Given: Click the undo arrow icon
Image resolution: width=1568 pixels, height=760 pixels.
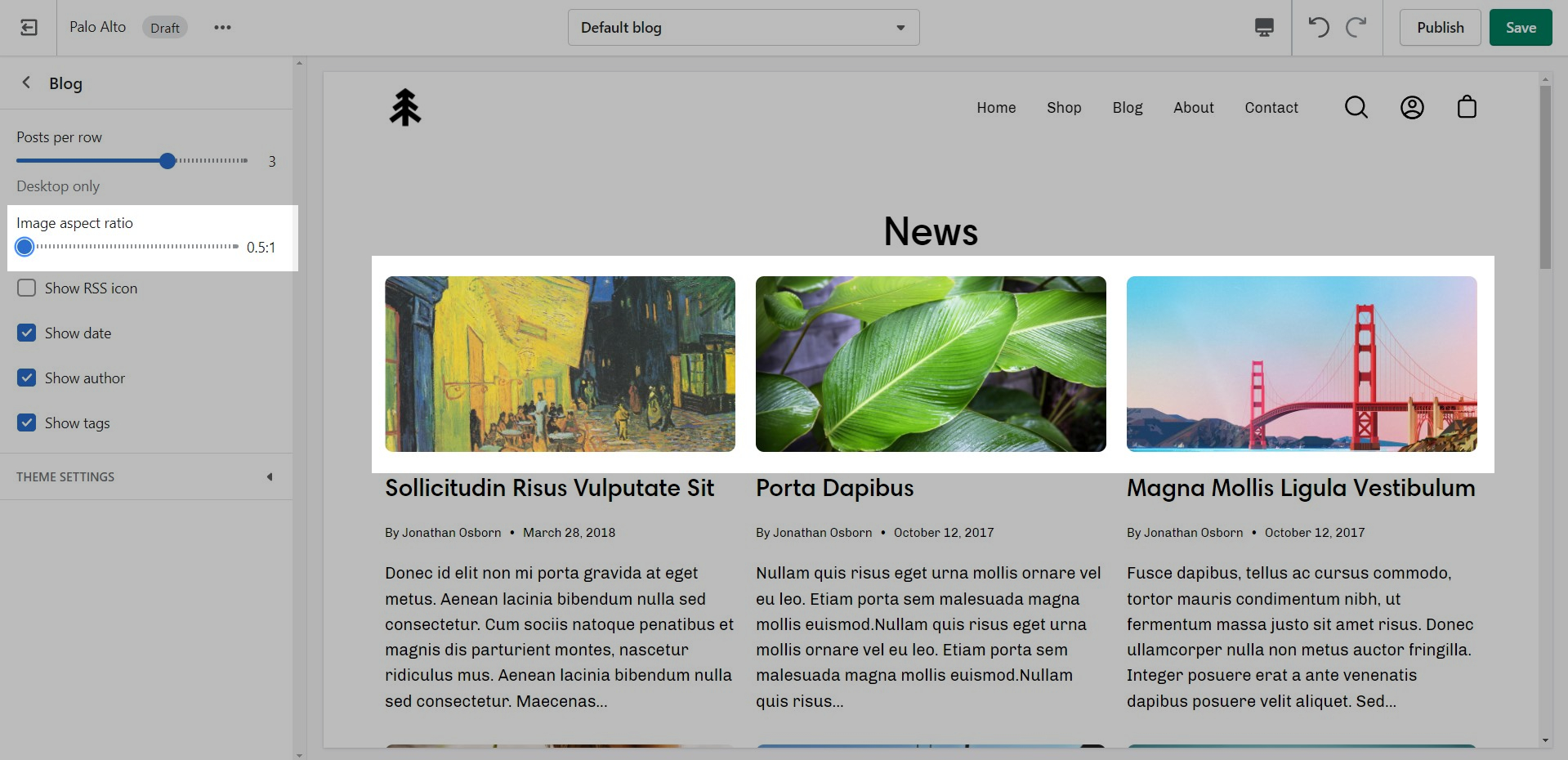Looking at the screenshot, I should point(1318,28).
